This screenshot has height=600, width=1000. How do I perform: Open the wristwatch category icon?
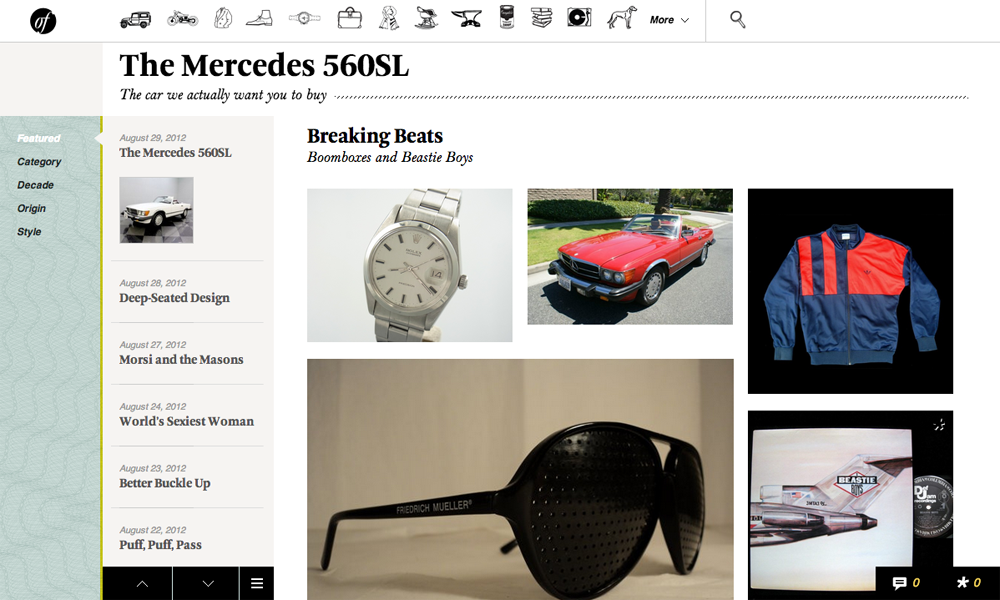[304, 18]
